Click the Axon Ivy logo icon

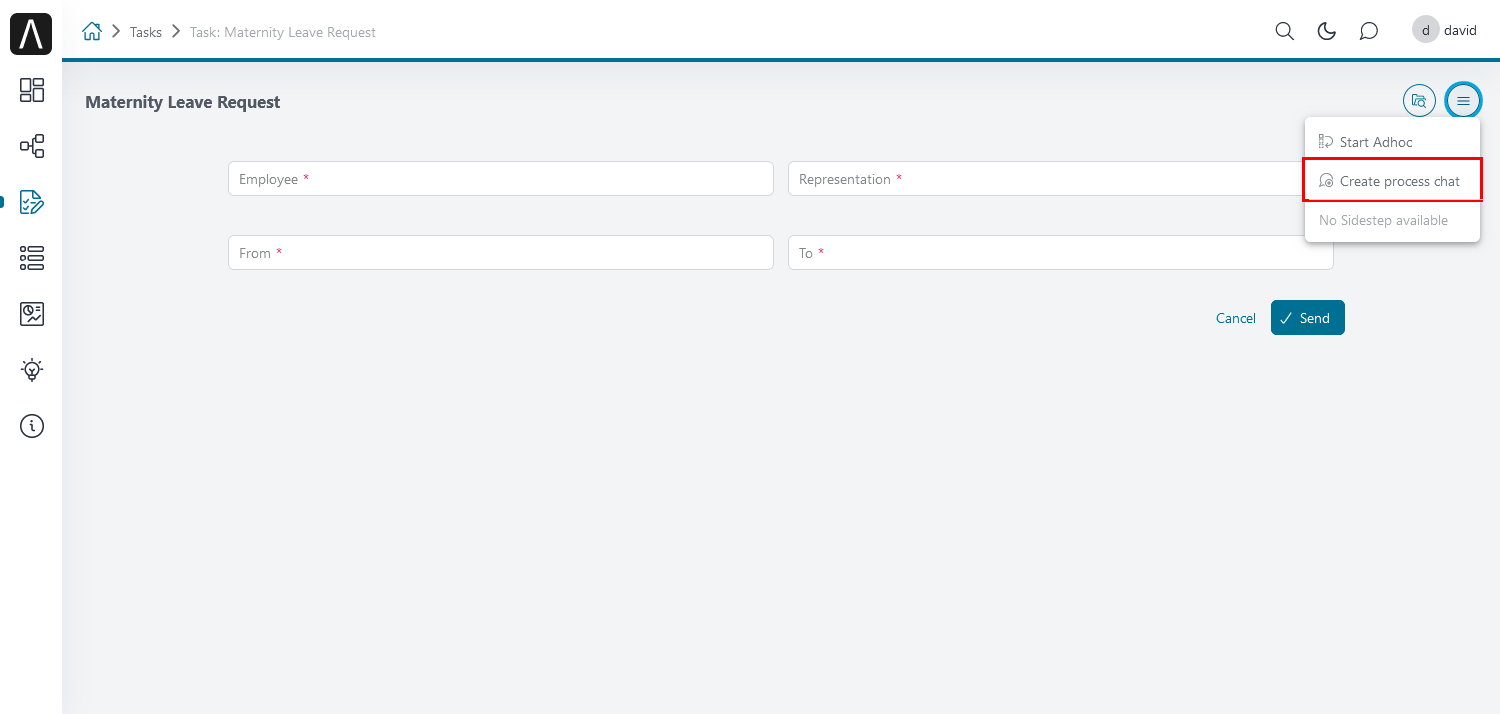tap(31, 34)
